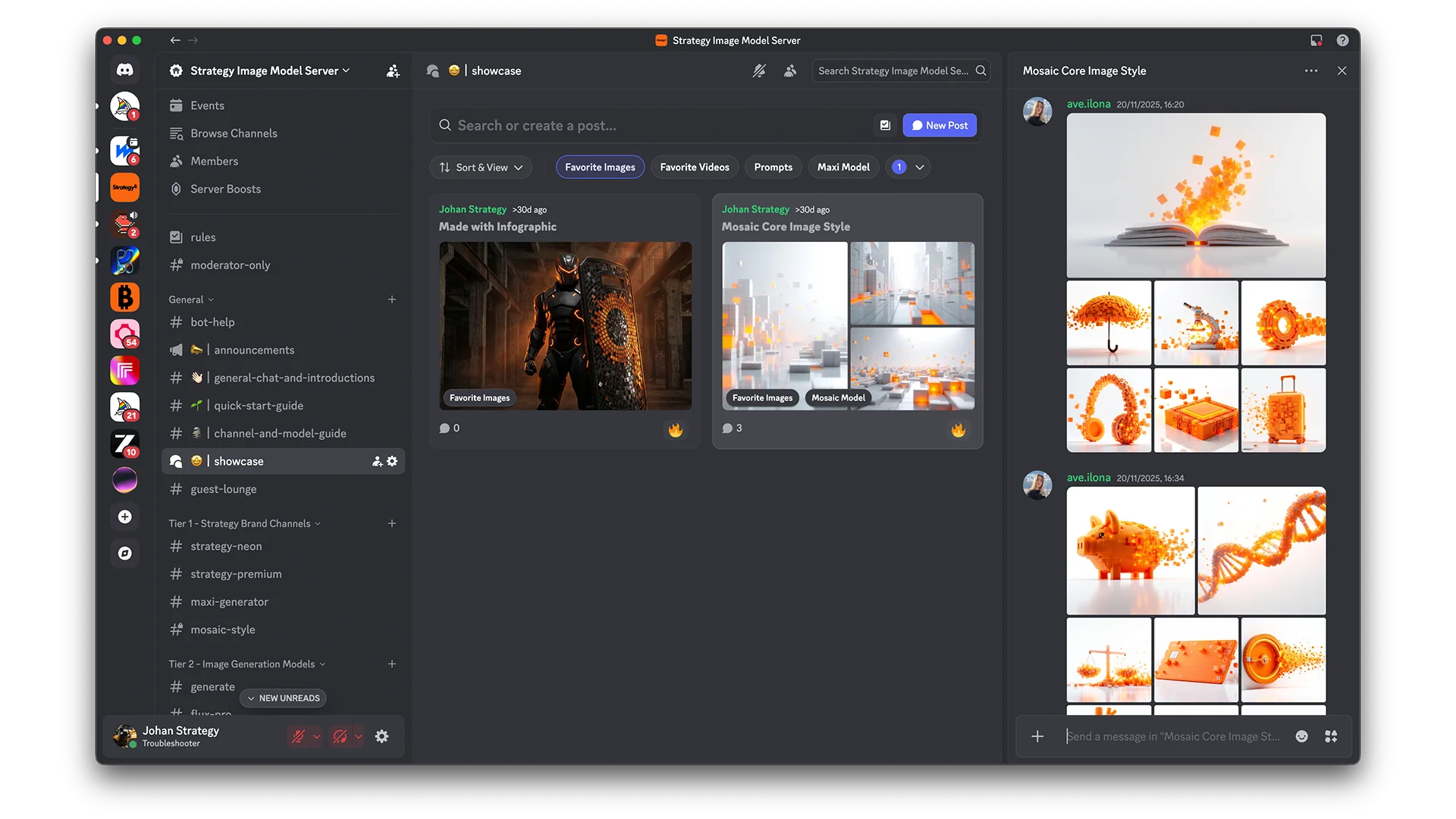Click the search magnifier in server search box

[x=981, y=71]
